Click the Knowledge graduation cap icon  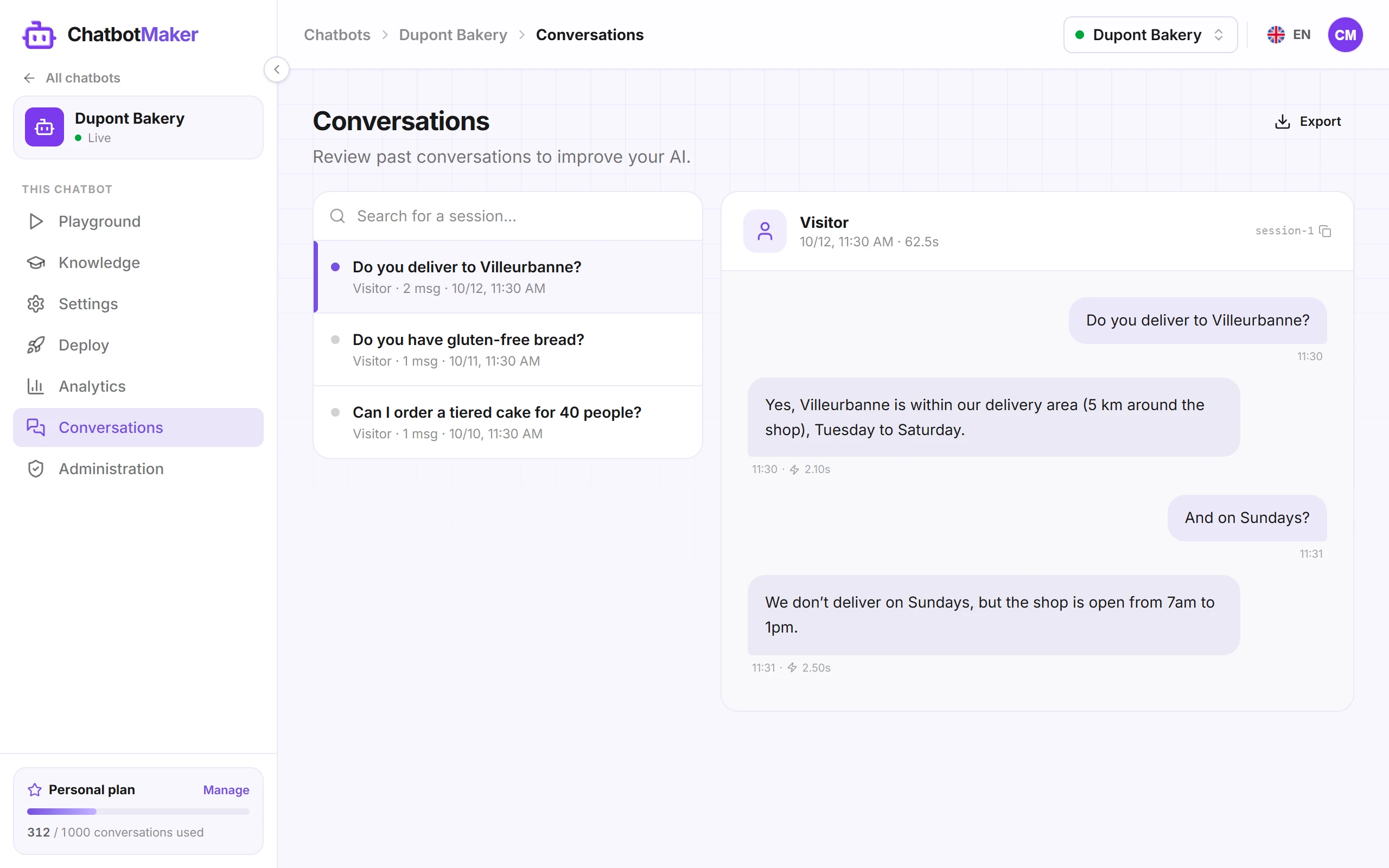[36, 263]
